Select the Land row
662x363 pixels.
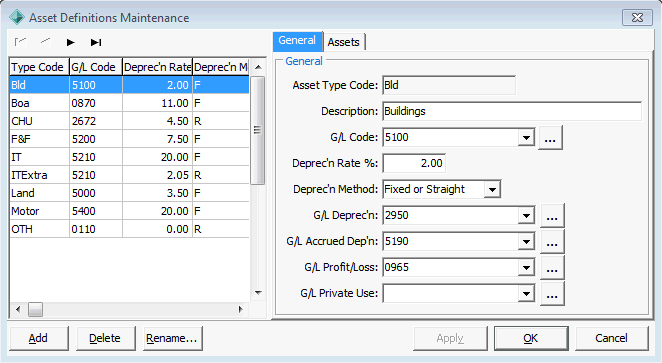click(129, 193)
